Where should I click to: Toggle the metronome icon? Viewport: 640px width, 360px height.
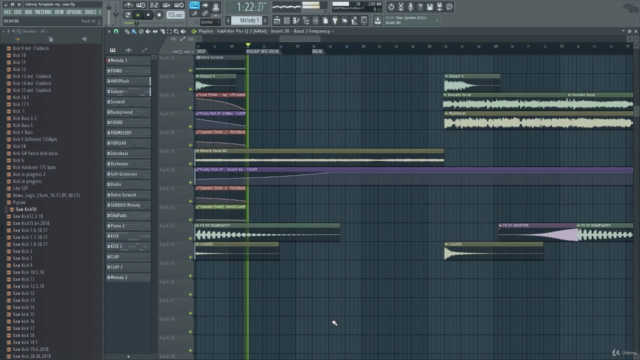(128, 5)
